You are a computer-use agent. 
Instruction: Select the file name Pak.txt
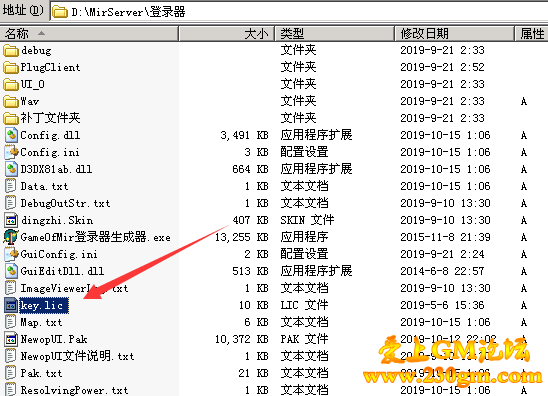point(41,373)
